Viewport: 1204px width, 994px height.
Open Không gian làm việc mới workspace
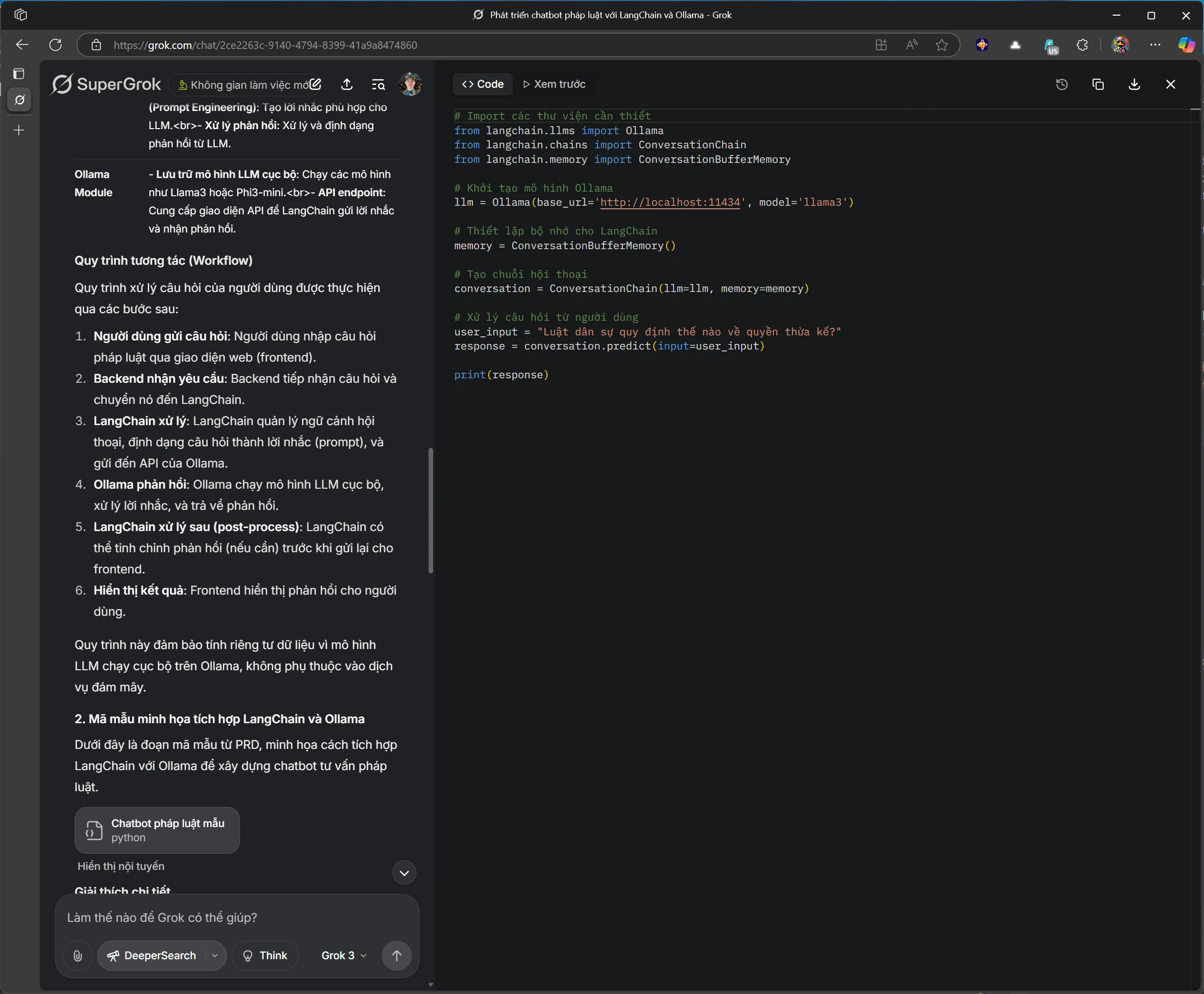click(244, 85)
